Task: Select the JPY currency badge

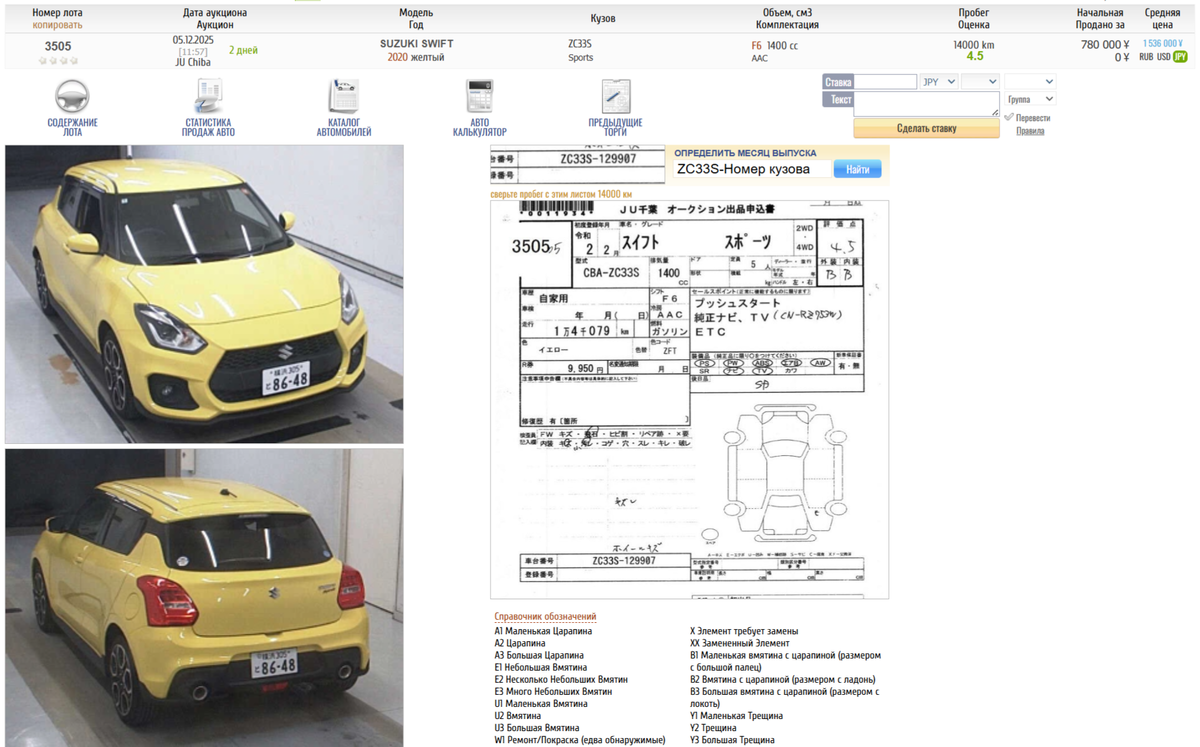Action: coord(1180,57)
